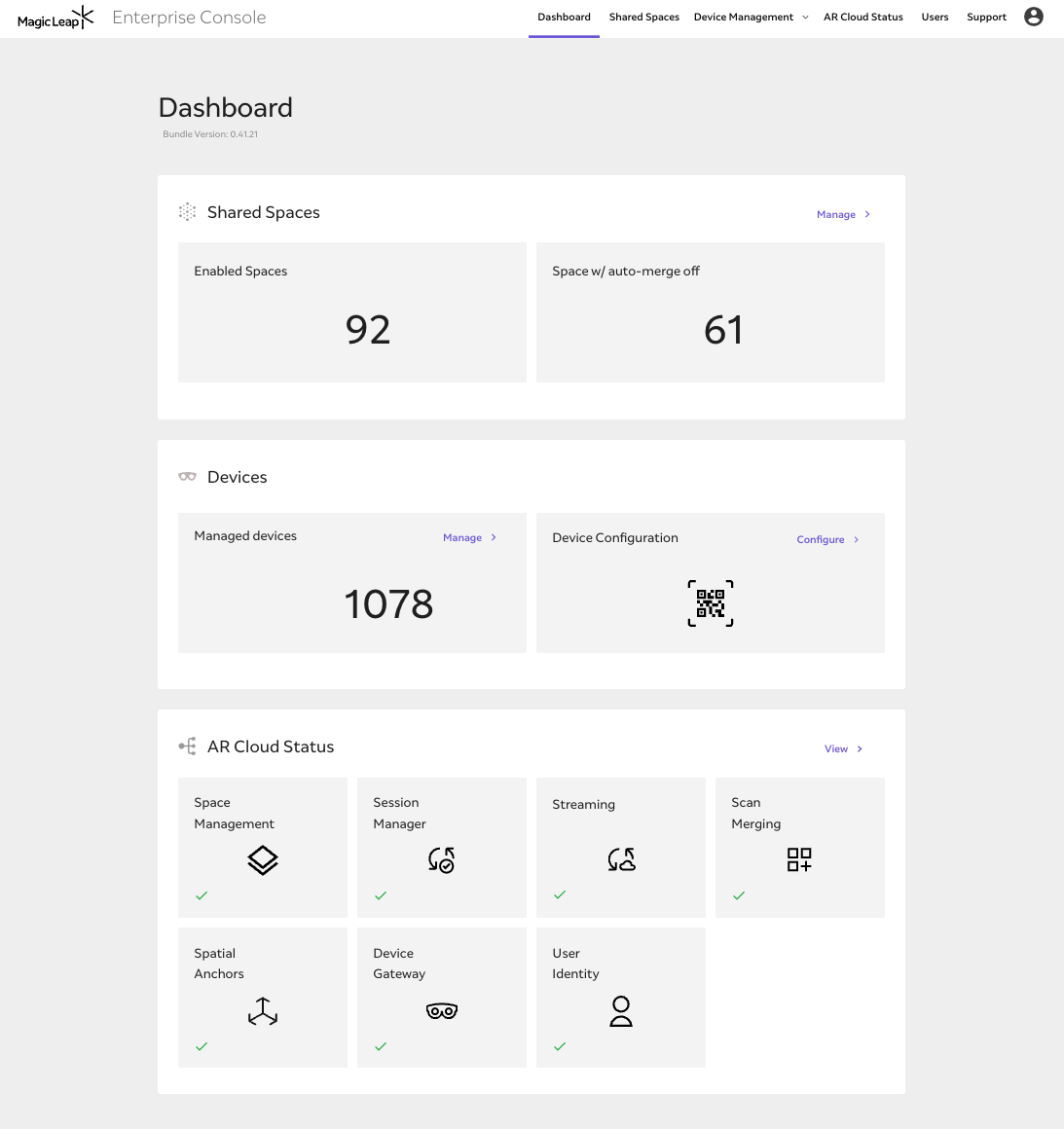Click chevron next to AR Cloud View
1064x1129 pixels.
click(860, 748)
